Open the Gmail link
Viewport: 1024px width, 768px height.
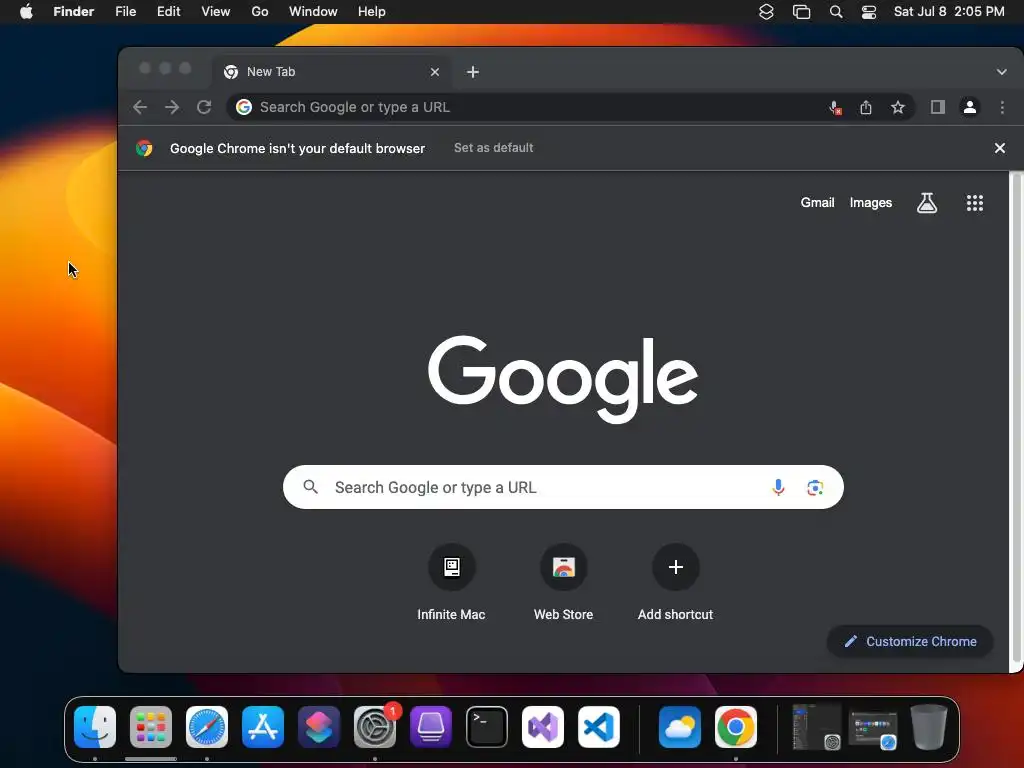click(x=817, y=203)
